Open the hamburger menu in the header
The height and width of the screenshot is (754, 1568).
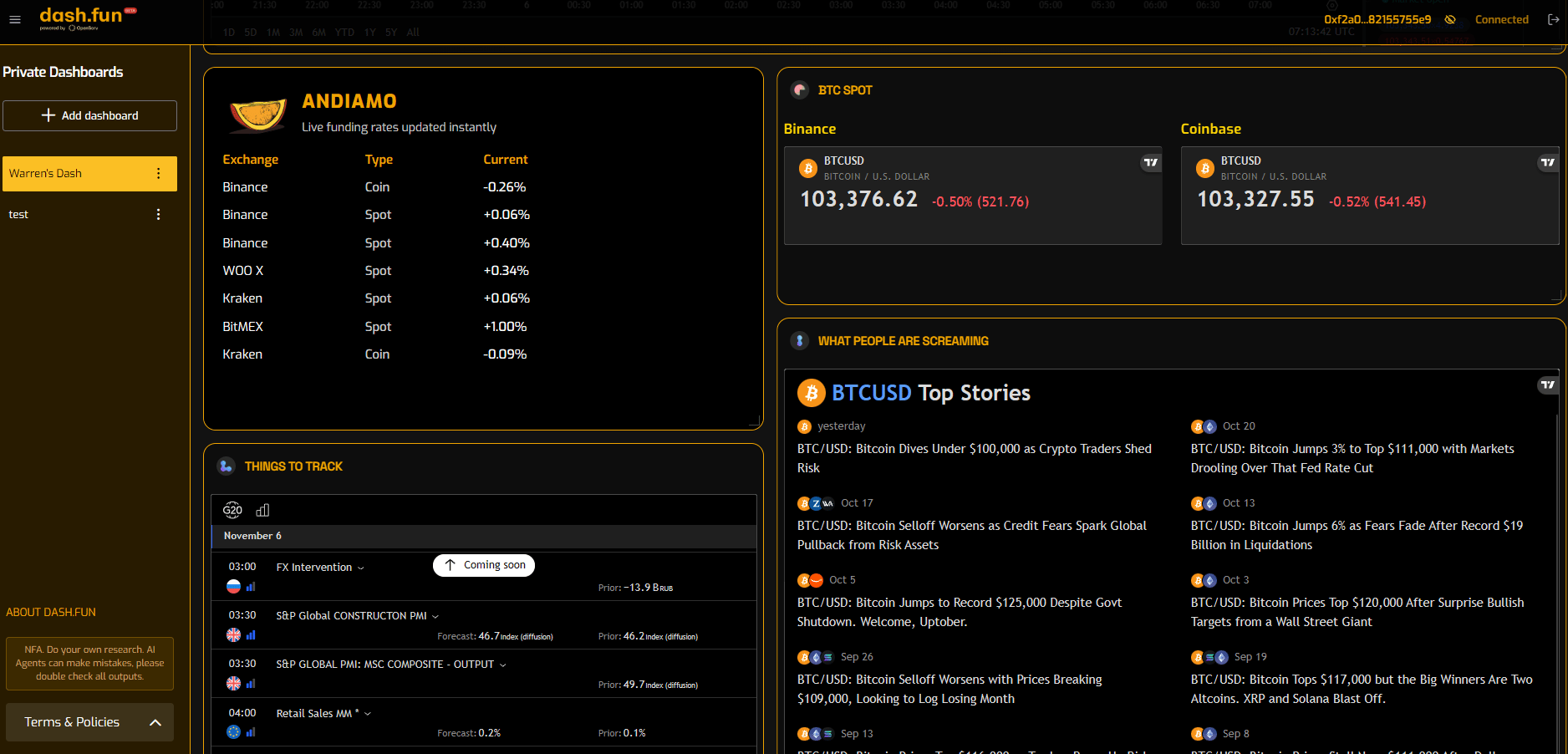[15, 19]
